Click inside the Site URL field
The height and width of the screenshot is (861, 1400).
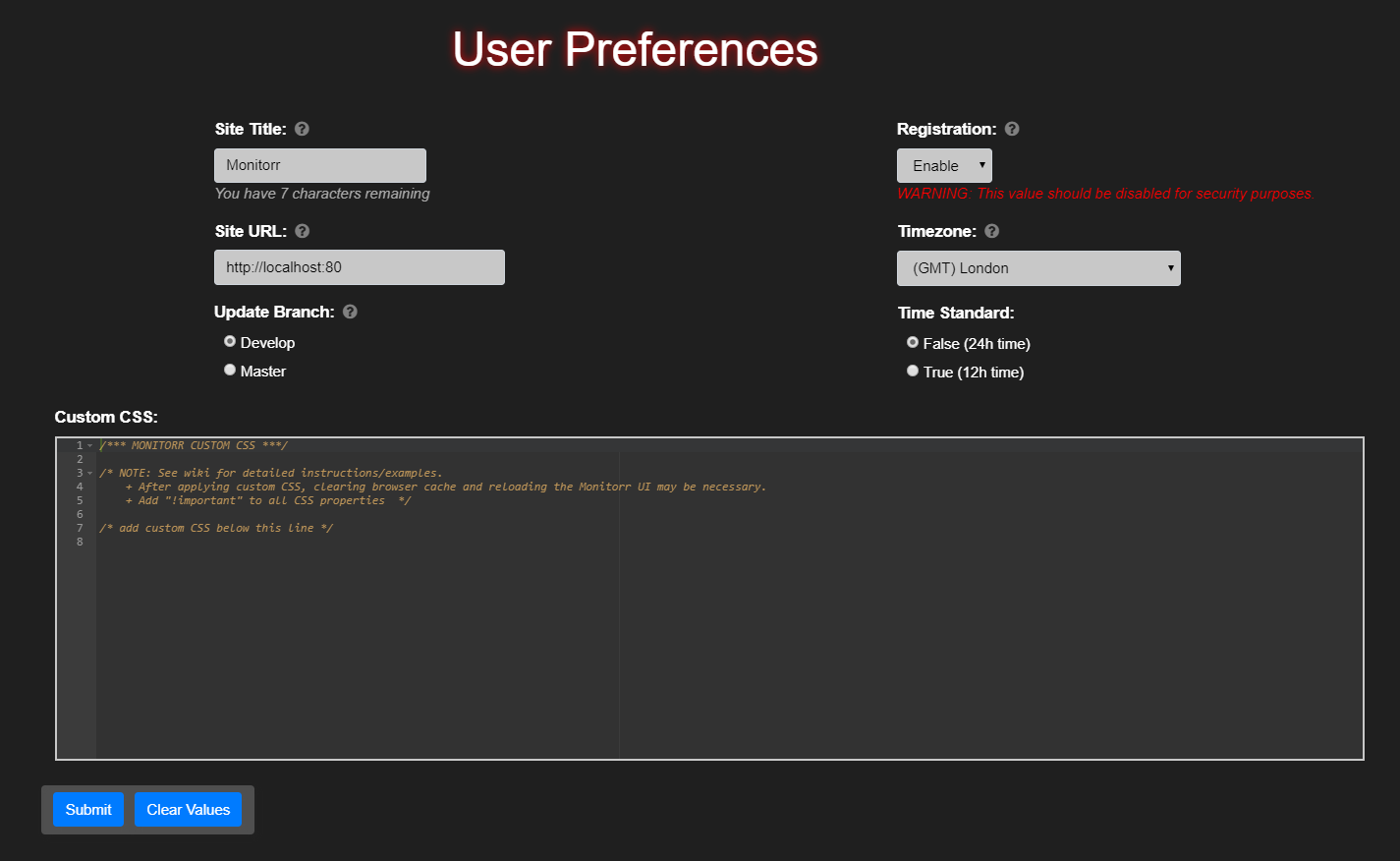(x=359, y=266)
